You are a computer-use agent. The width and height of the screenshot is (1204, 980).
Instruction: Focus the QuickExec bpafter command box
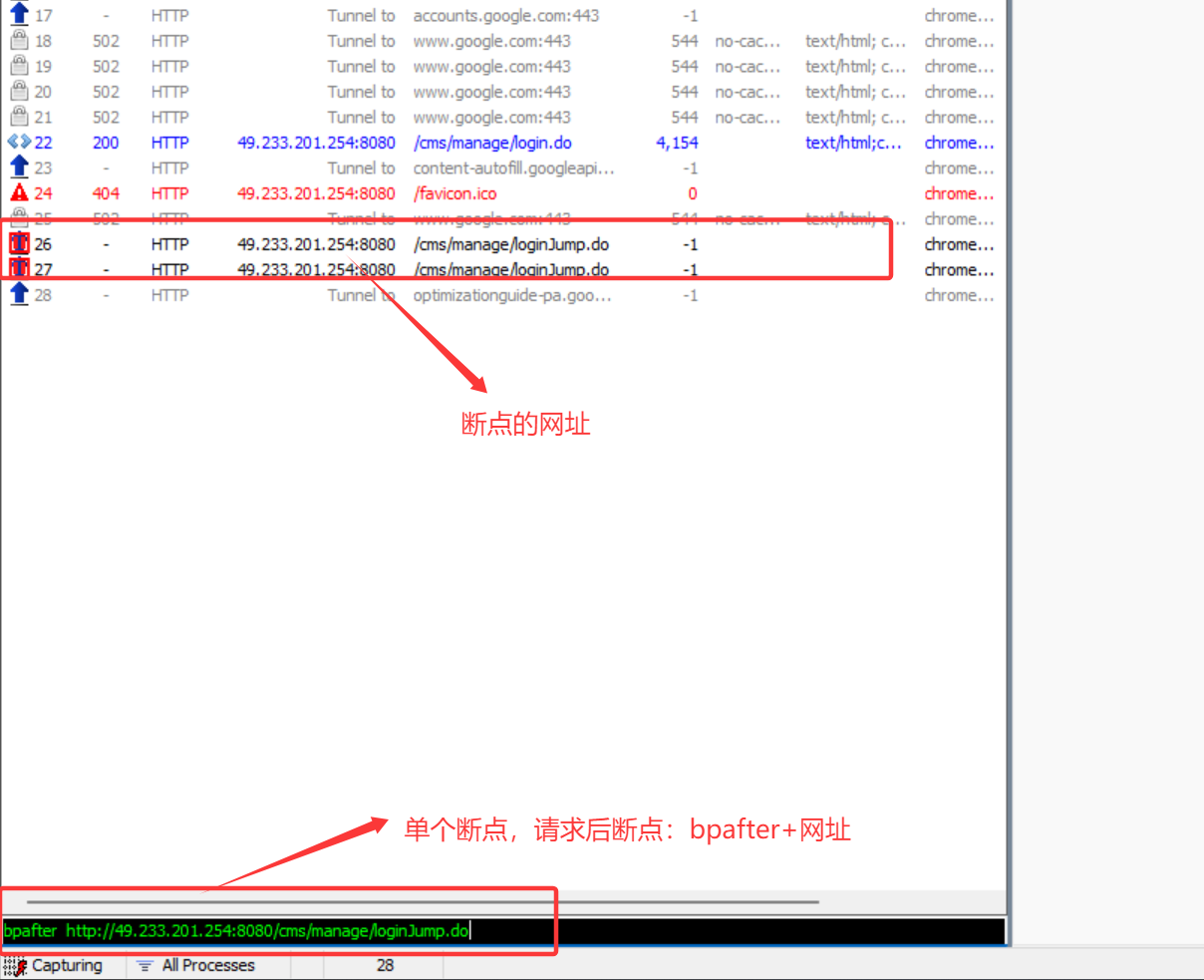point(503,931)
